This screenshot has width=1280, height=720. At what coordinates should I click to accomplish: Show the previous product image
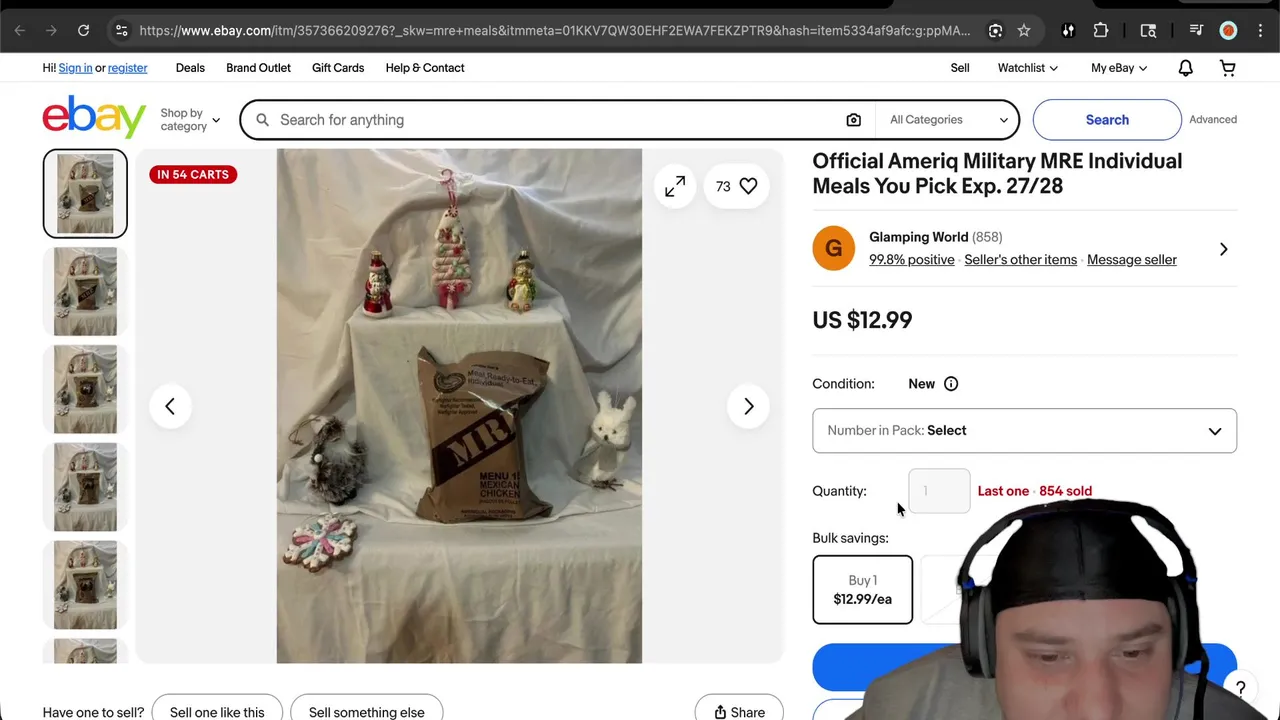170,406
